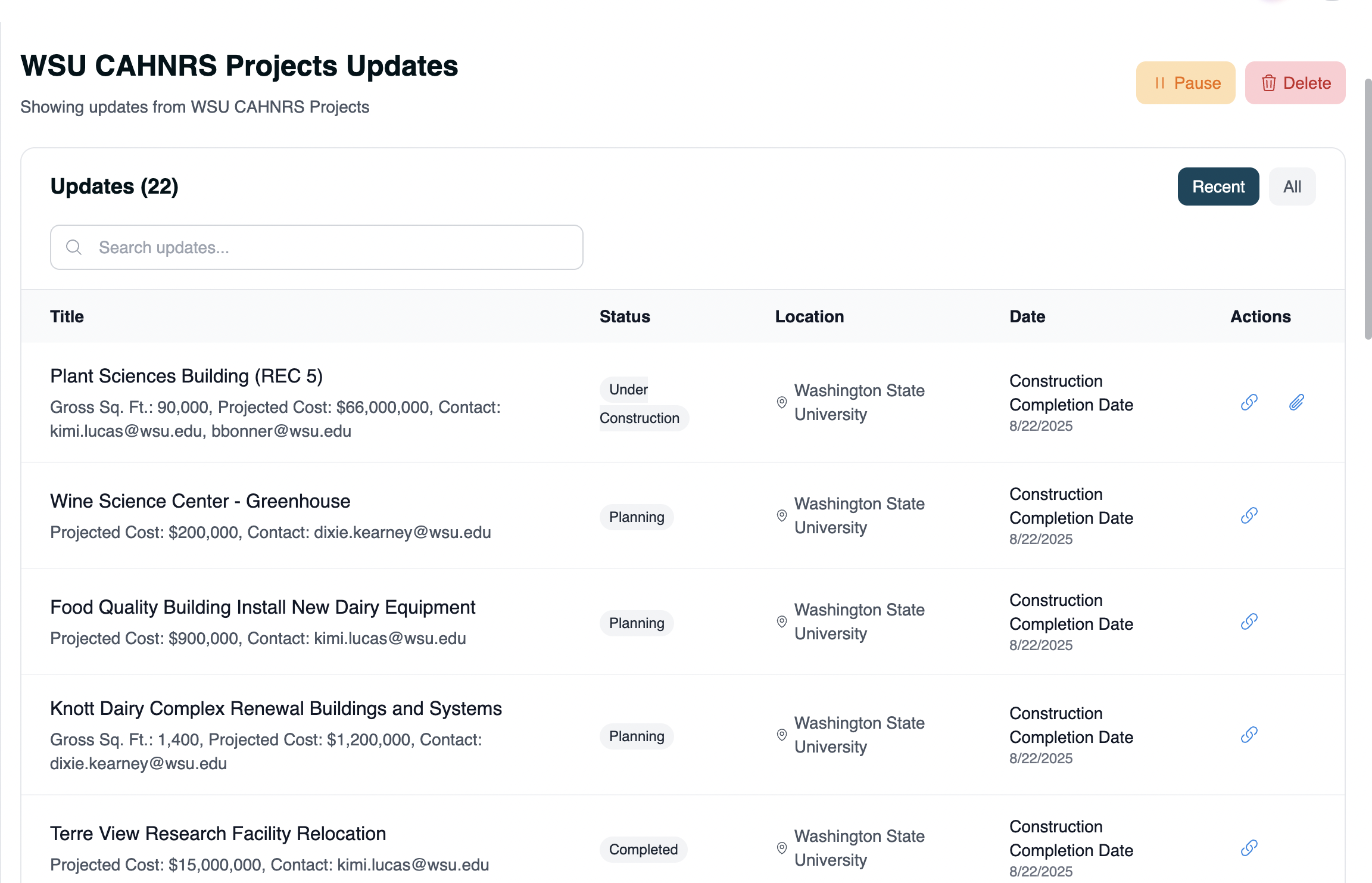The height and width of the screenshot is (883, 1372).
Task: Click the Under Construction status badge
Action: (x=643, y=404)
